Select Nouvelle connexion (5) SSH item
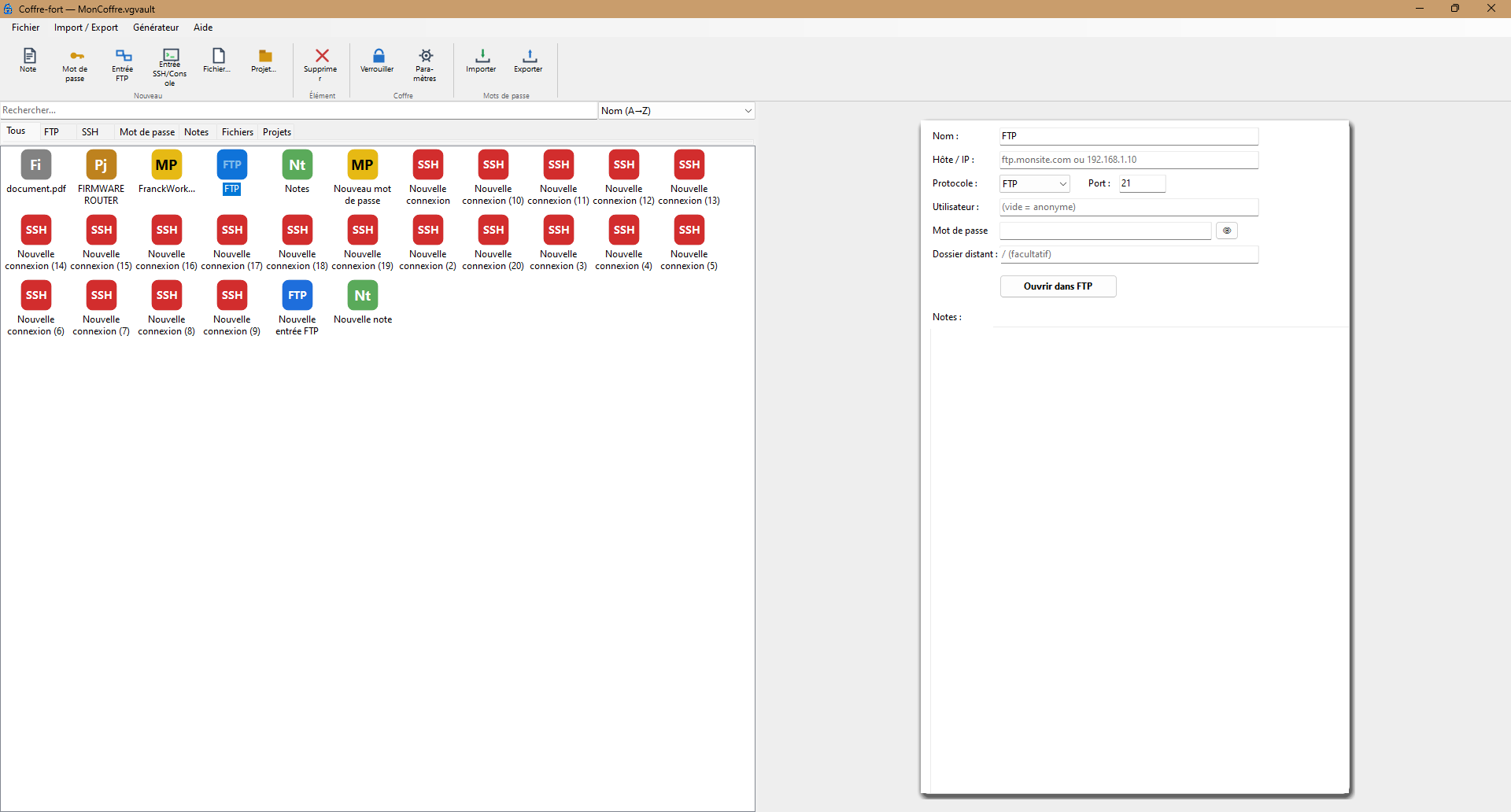Screen dimensions: 1511x812 689,243
